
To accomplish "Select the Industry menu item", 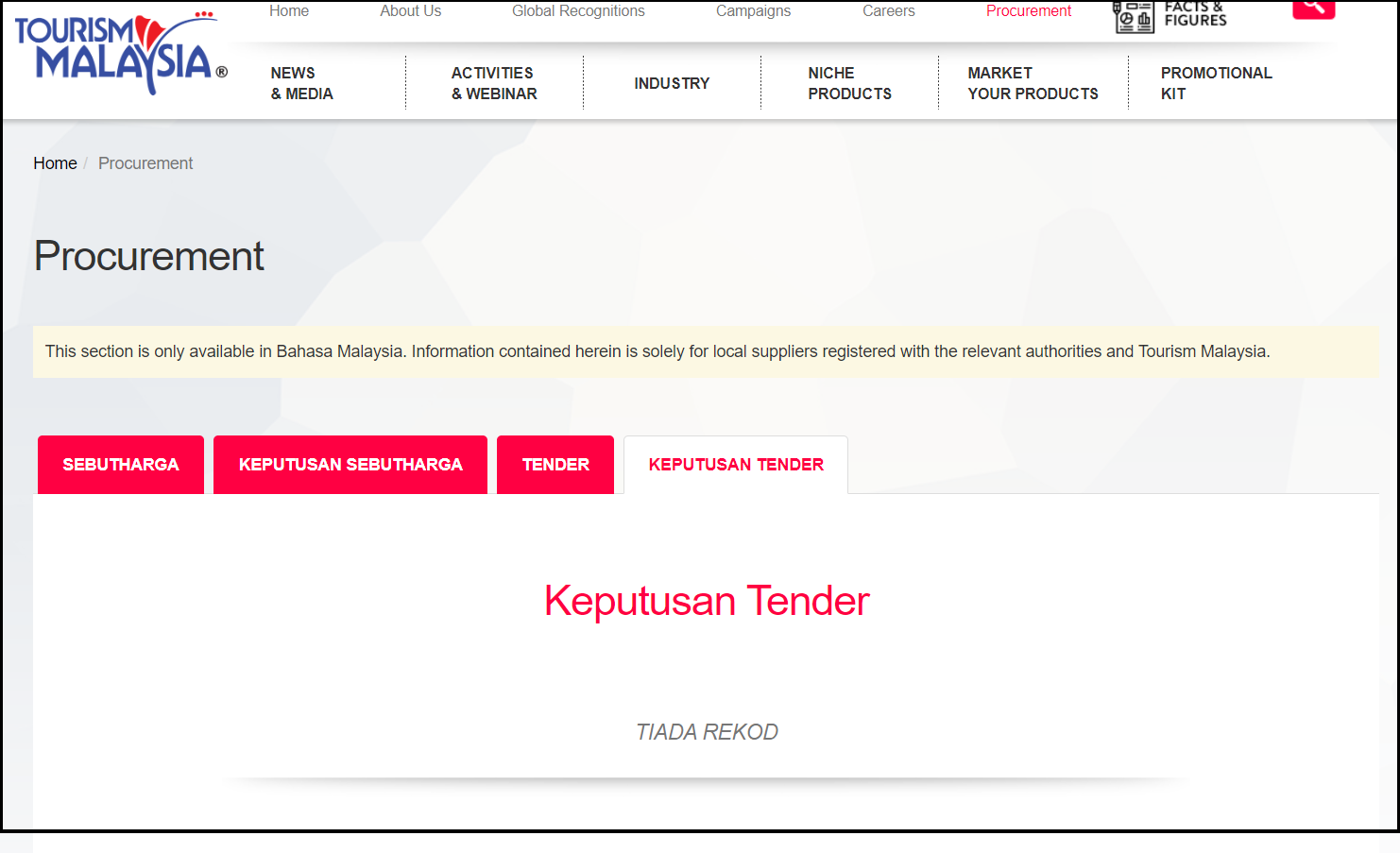I will 672,83.
